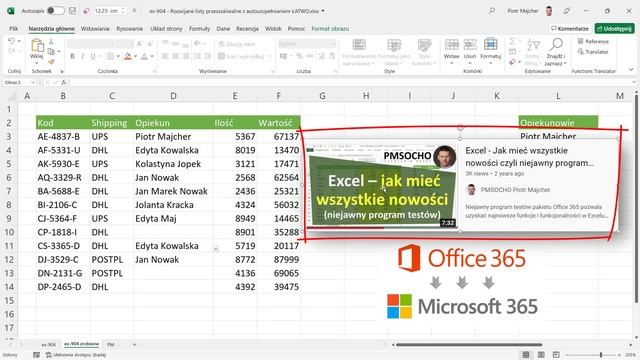Image resolution: width=640 pixels, height=360 pixels.
Task: Click the PMSOCHO video thumbnail
Action: [x=382, y=187]
